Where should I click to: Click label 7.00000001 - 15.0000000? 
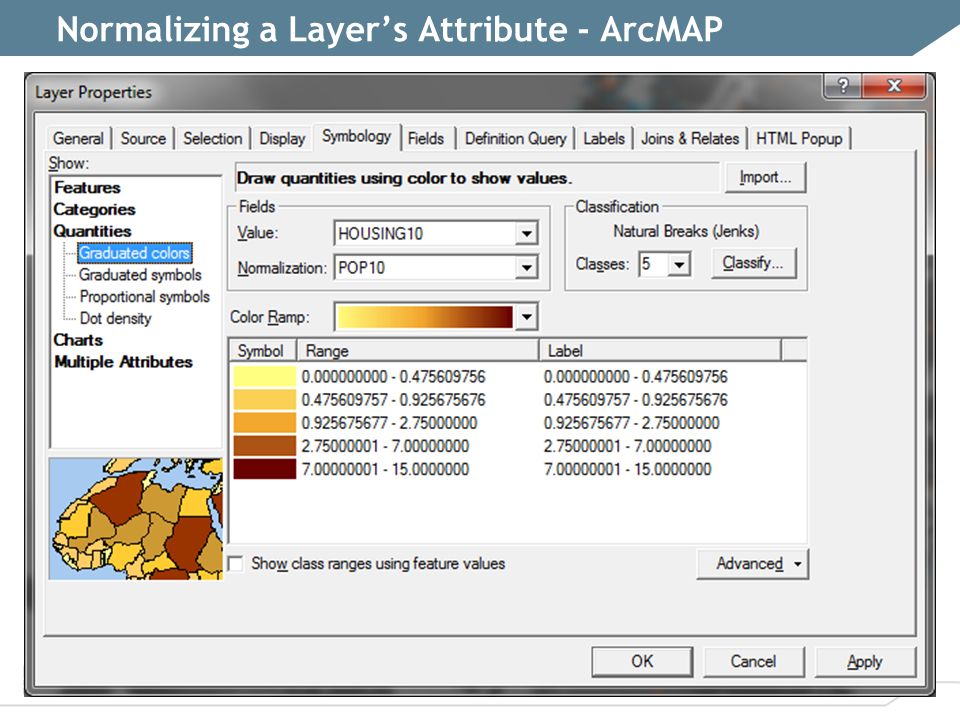tap(628, 470)
